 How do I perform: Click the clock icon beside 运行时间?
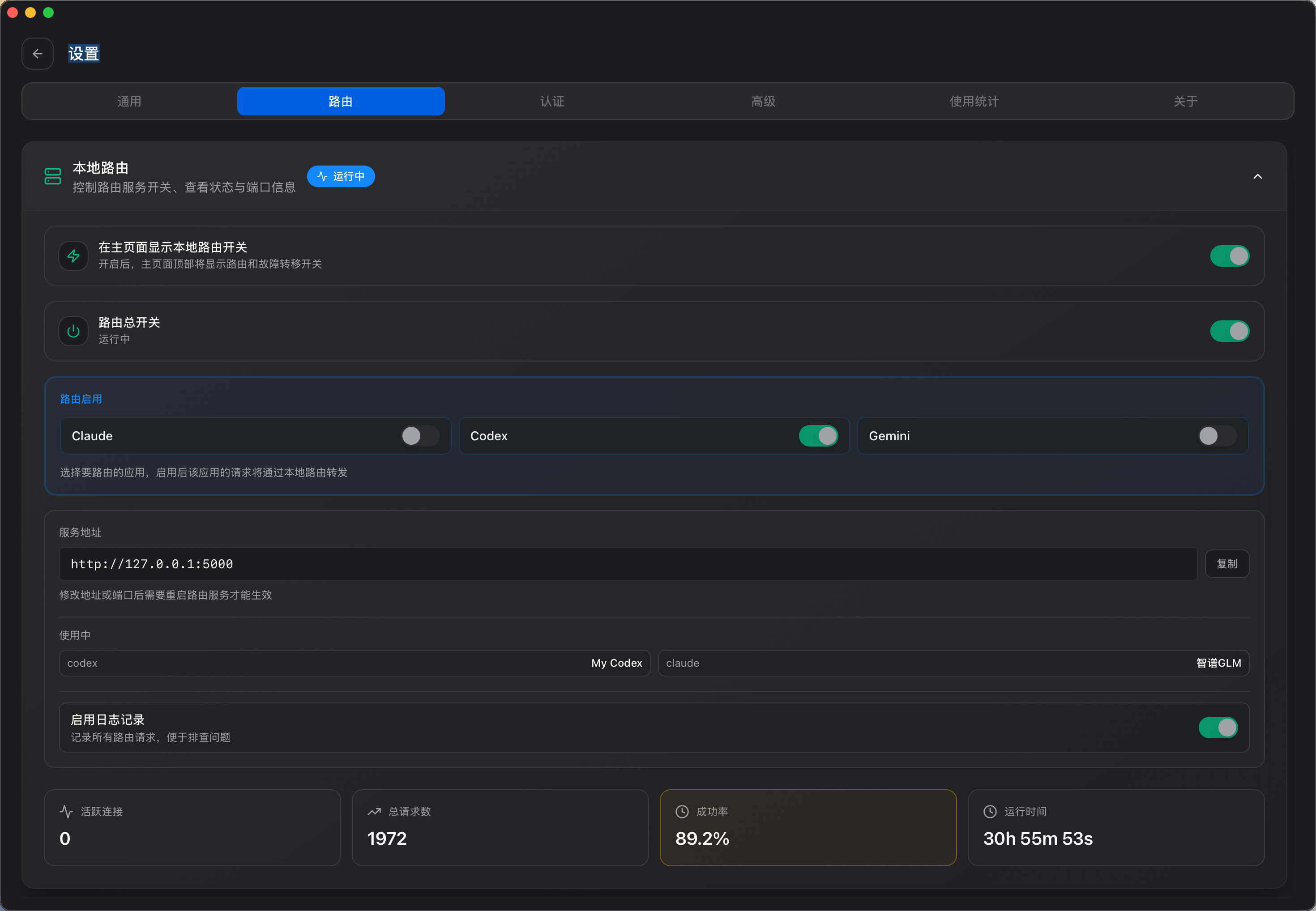990,812
